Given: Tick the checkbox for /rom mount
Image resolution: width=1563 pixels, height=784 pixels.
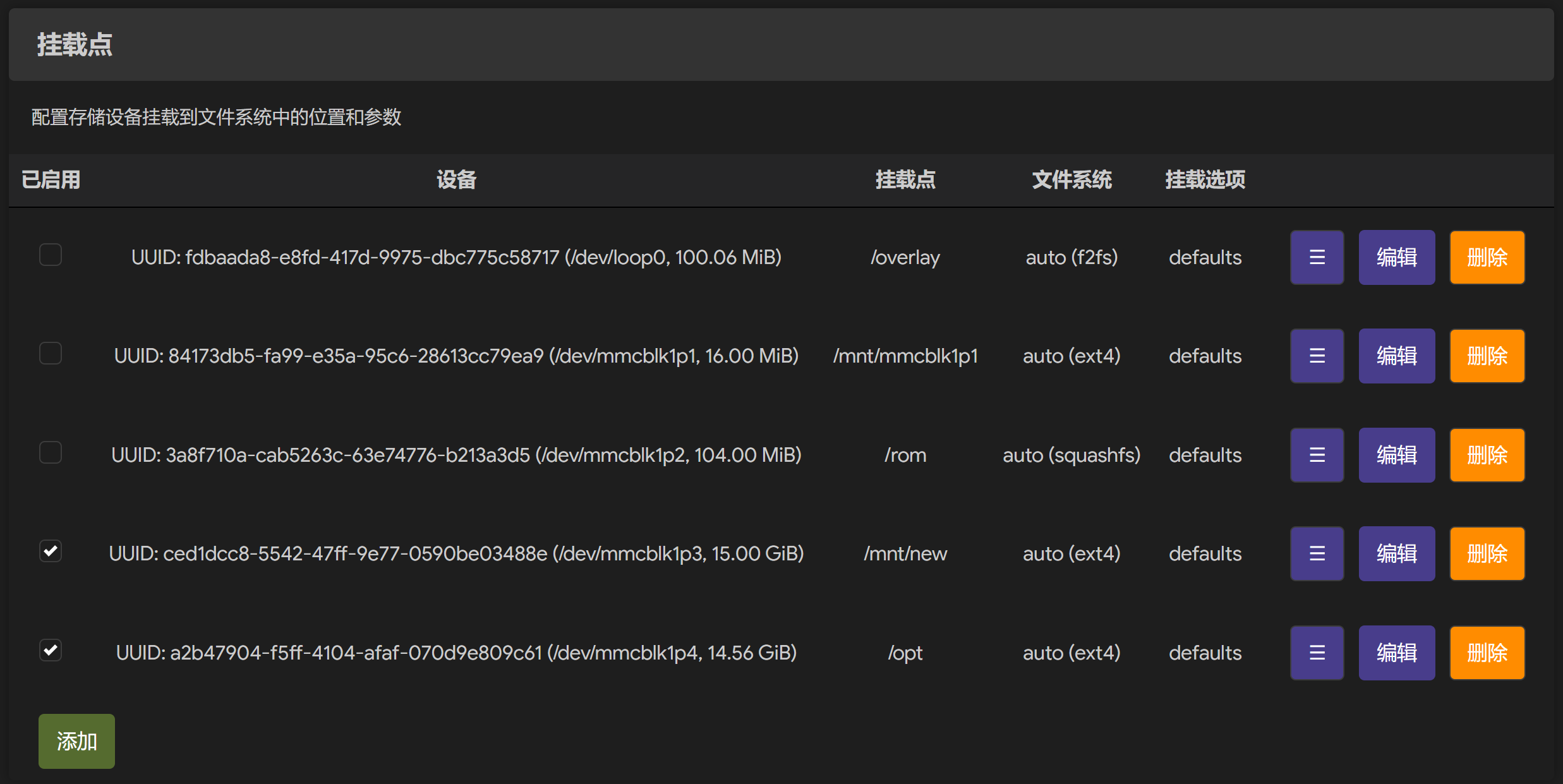Looking at the screenshot, I should tap(51, 452).
